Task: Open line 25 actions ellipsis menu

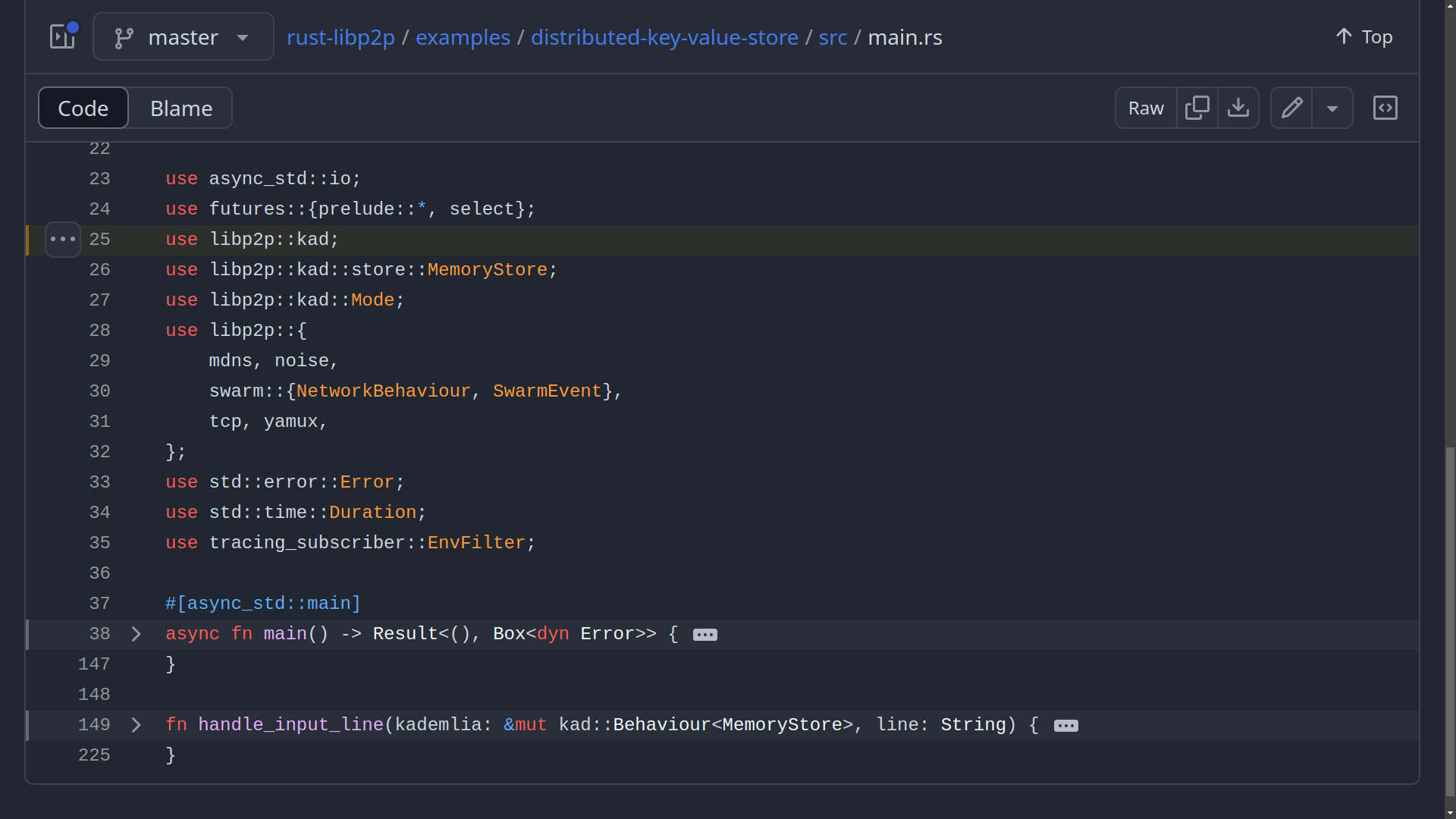Action: 63,240
